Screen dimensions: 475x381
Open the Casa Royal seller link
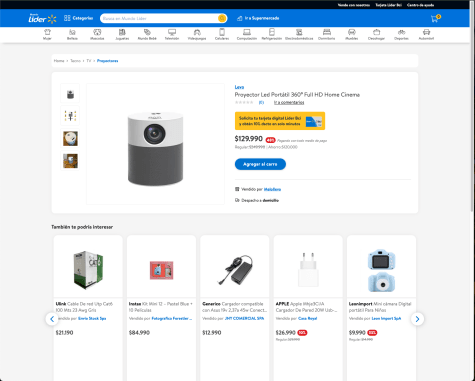(x=307, y=319)
